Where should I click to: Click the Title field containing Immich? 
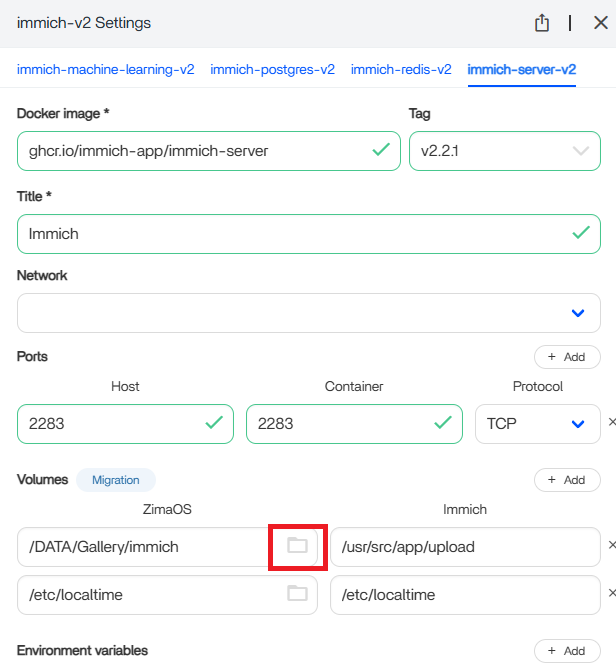(290, 233)
